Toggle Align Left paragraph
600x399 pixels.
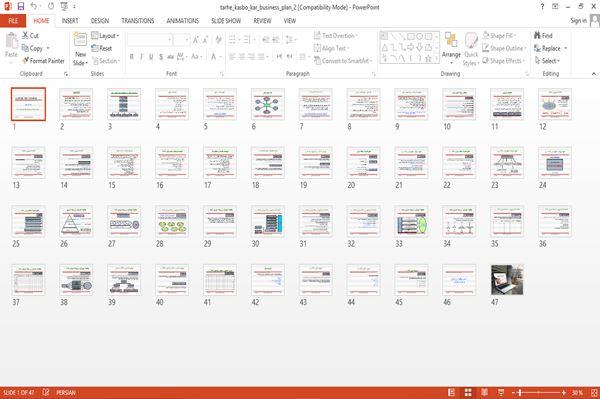(x=232, y=57)
